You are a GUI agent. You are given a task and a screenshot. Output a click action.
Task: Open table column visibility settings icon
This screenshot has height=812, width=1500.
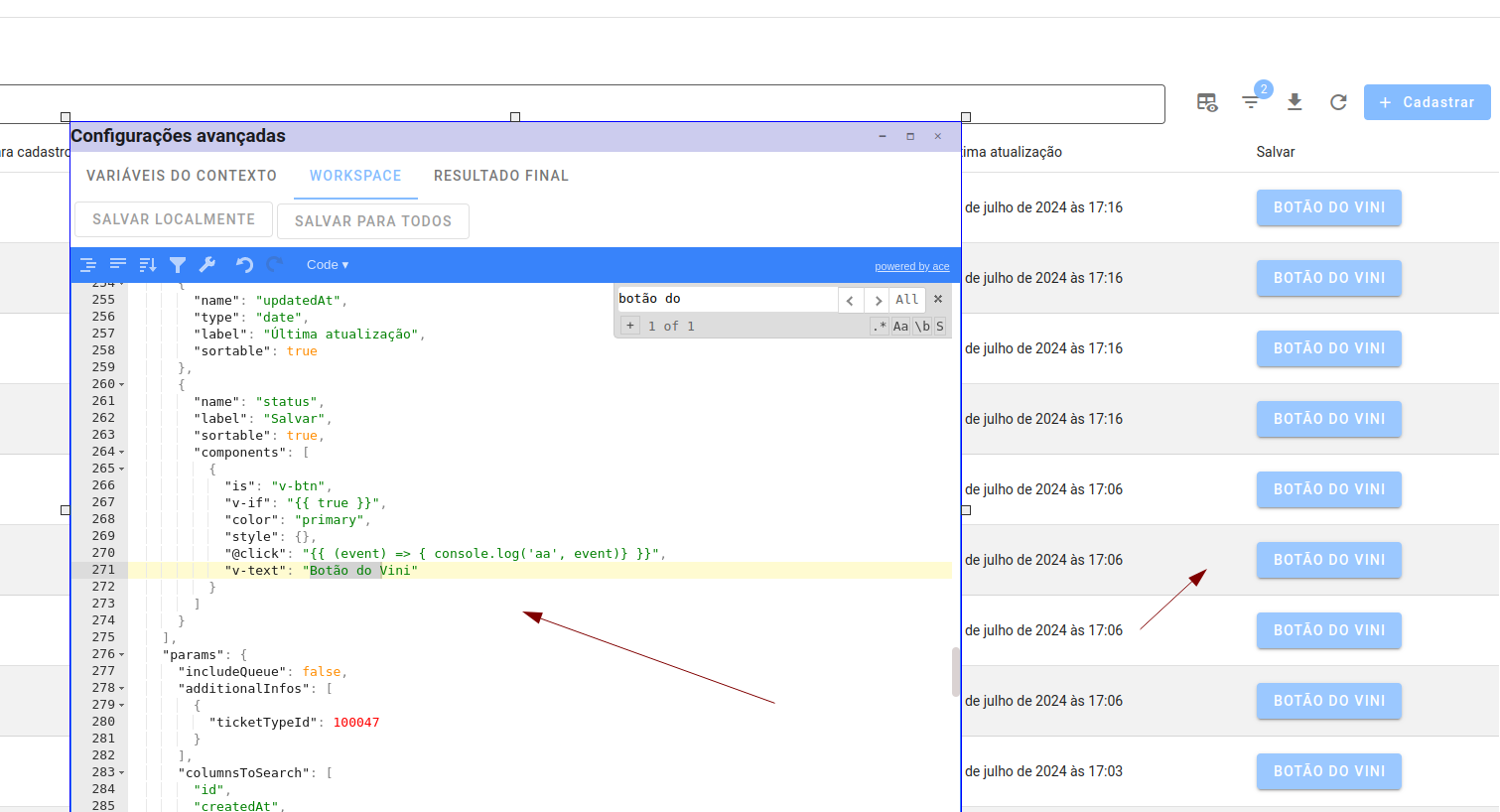(1207, 102)
